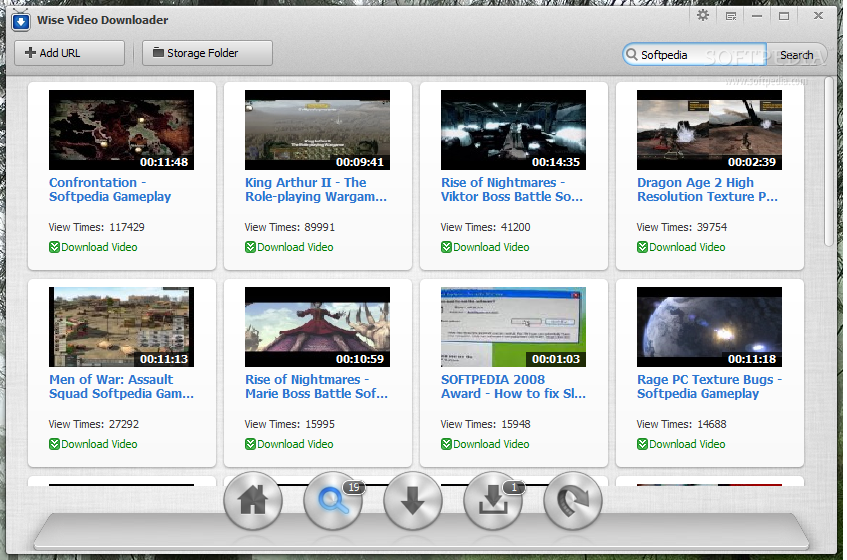
Task: Open Storage Folder
Action: [207, 53]
